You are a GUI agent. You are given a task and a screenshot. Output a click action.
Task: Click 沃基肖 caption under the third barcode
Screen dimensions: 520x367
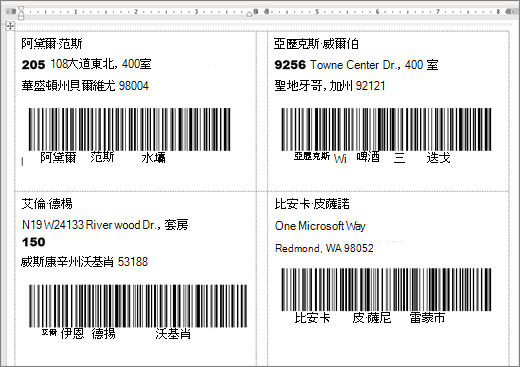[173, 334]
